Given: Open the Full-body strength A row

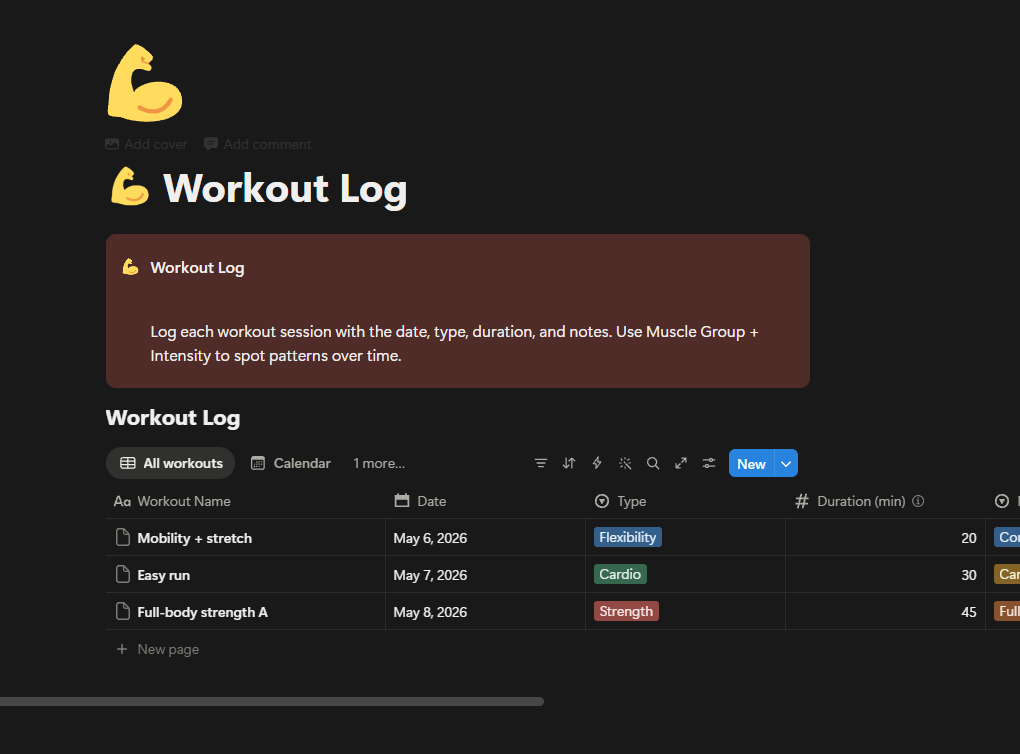Looking at the screenshot, I should click(x=202, y=612).
